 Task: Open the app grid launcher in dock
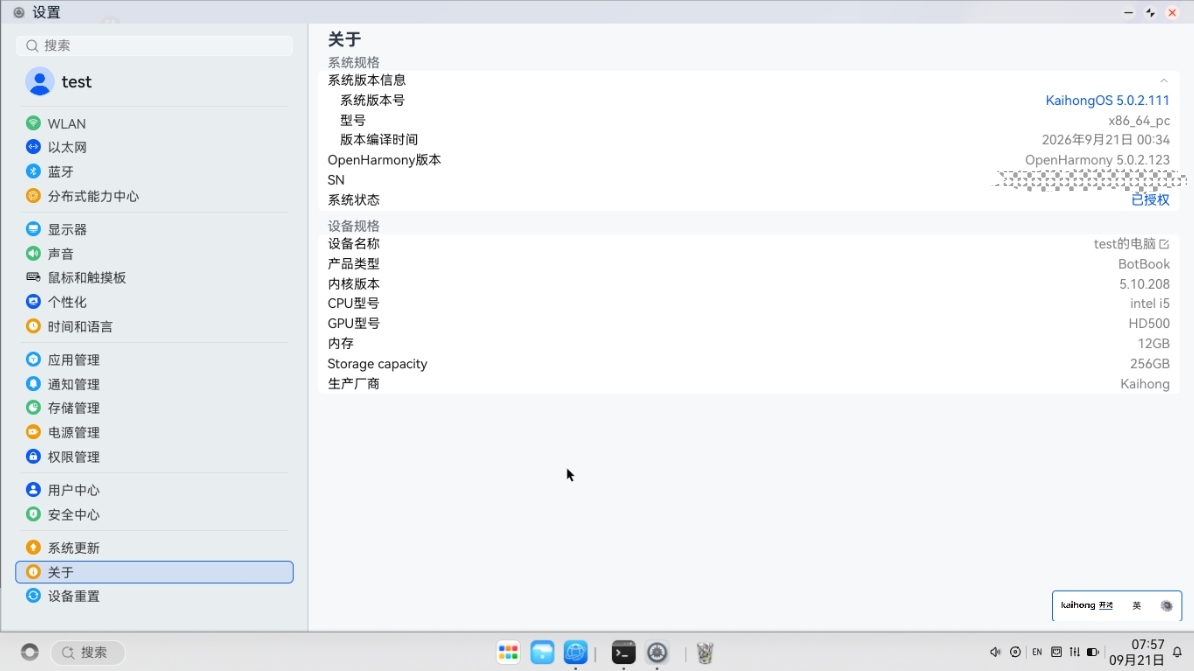(x=508, y=653)
